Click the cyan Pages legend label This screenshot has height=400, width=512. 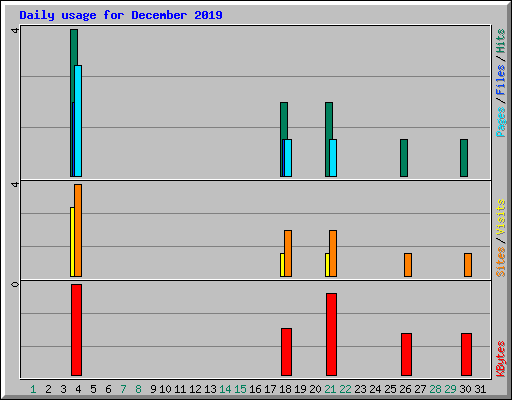tap(500, 122)
